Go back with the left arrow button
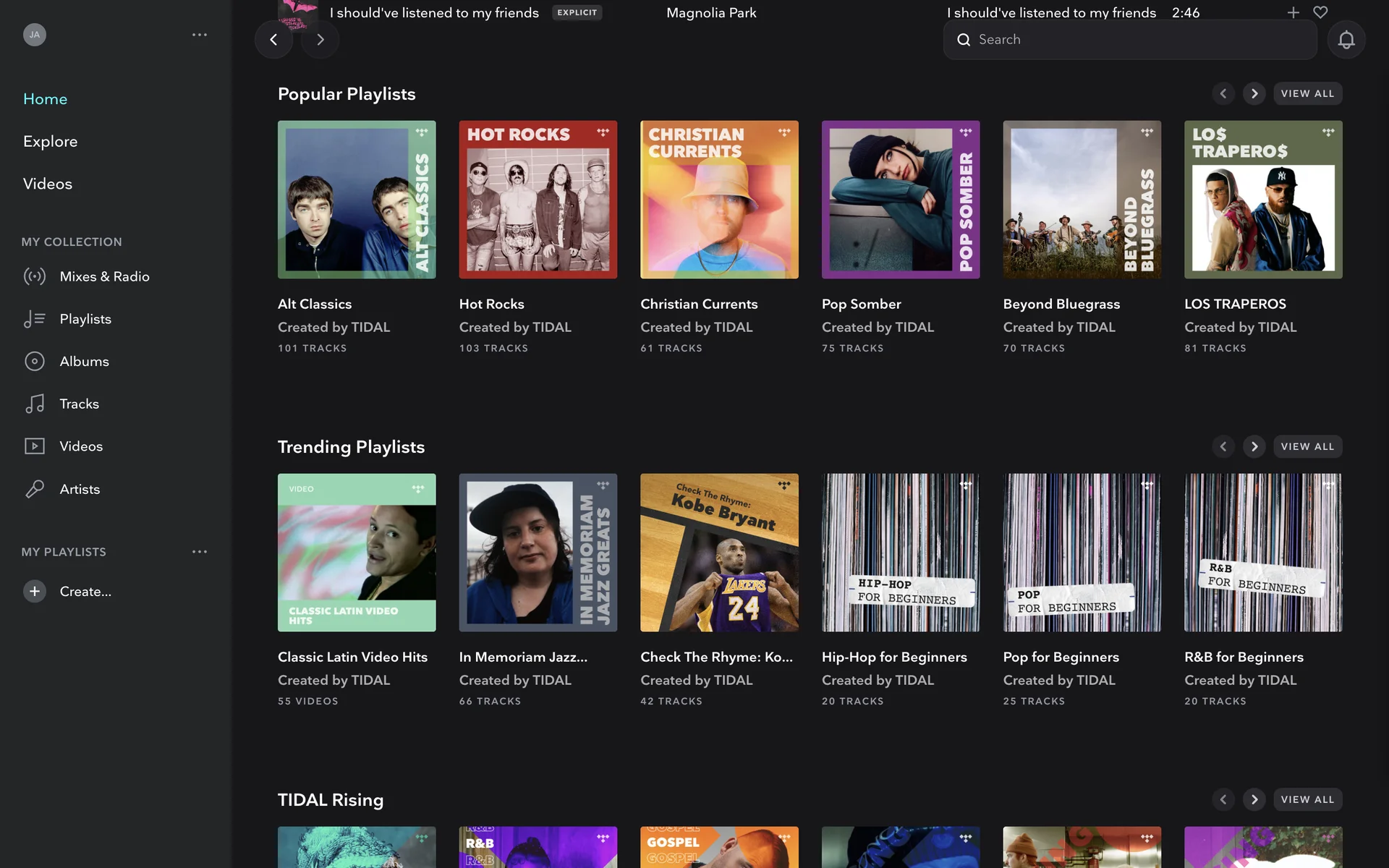The image size is (1389, 868). [273, 40]
